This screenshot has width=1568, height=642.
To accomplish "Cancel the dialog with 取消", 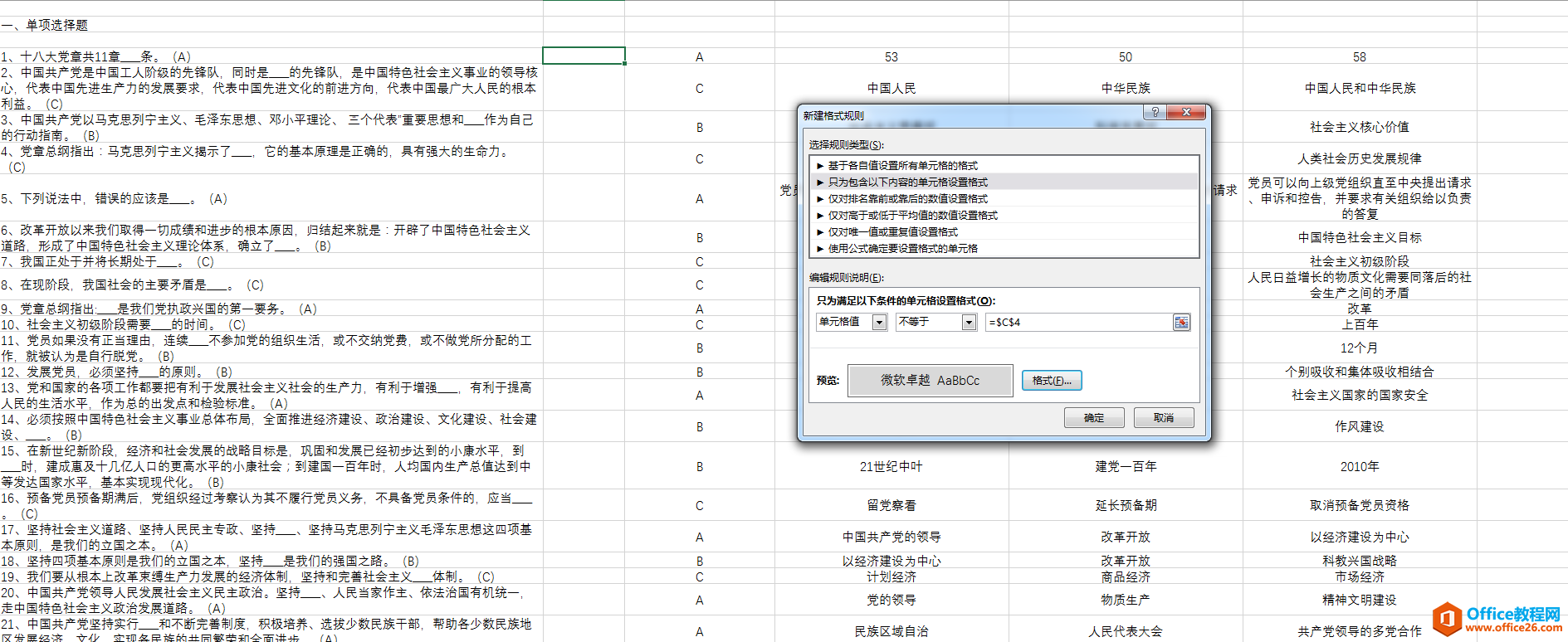I will (1164, 418).
